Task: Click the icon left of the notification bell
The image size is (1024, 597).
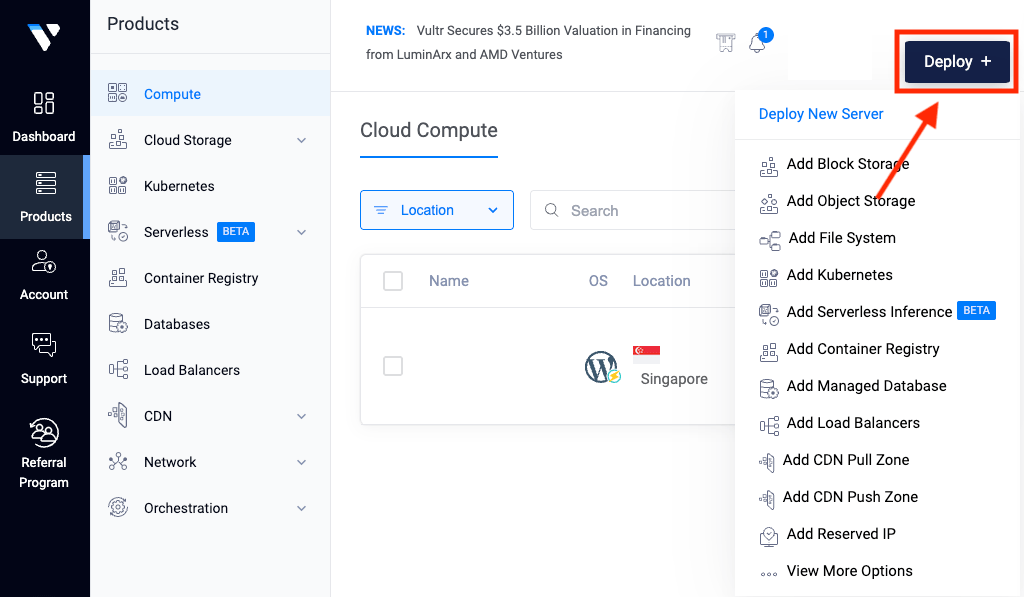Action: [726, 42]
